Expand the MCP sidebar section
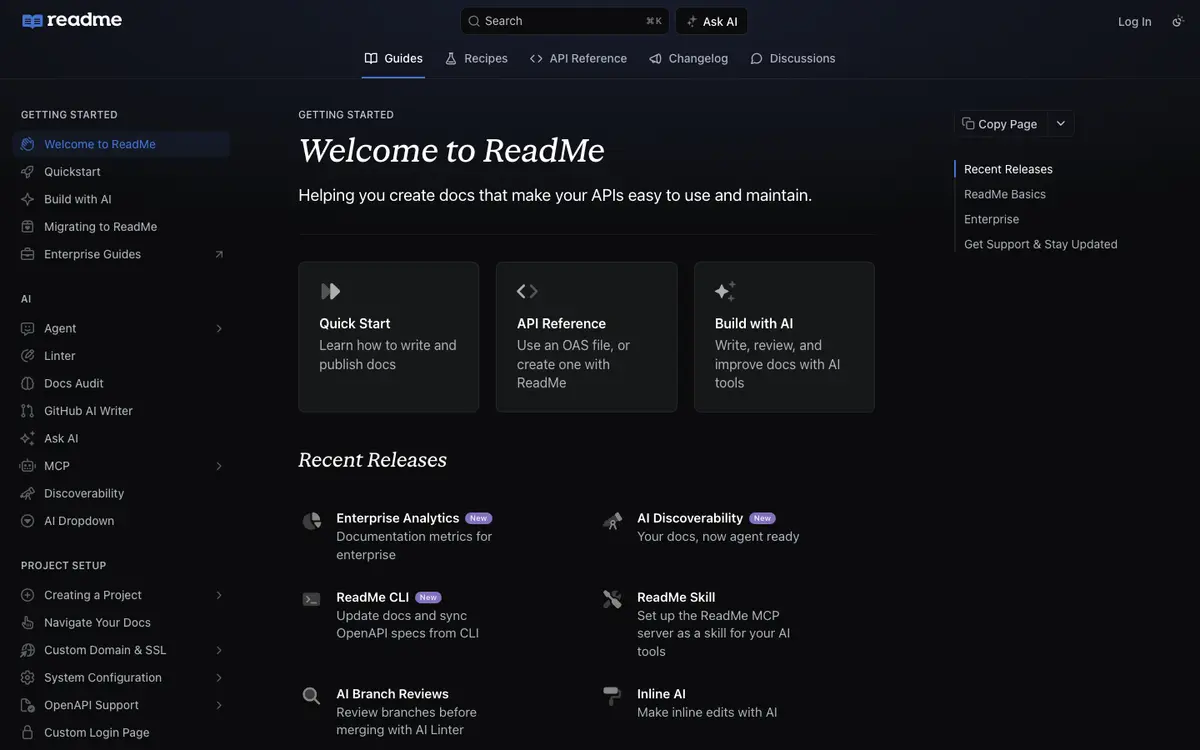Screen dimensions: 1200x750 pos(219,466)
